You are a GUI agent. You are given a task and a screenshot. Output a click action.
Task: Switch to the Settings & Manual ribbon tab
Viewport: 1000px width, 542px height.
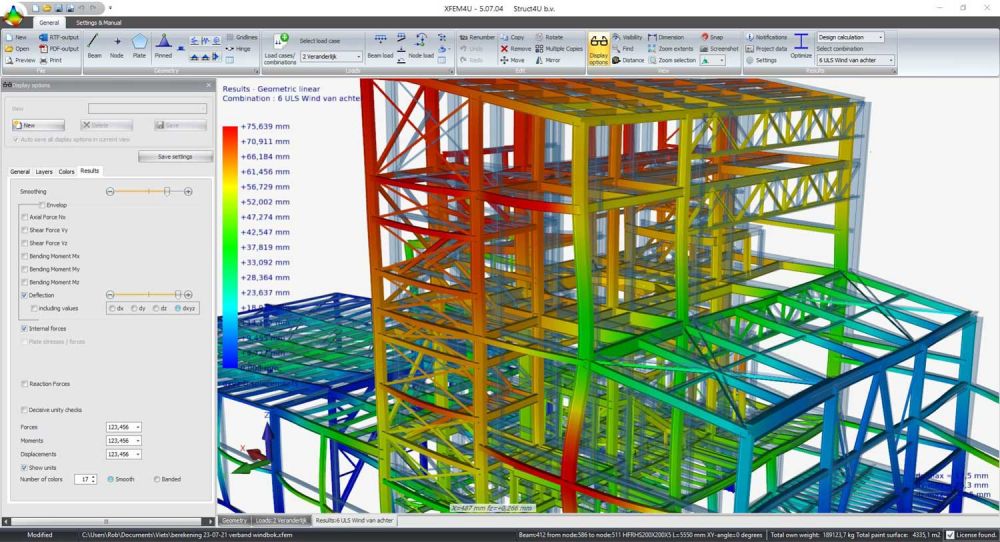click(x=99, y=21)
